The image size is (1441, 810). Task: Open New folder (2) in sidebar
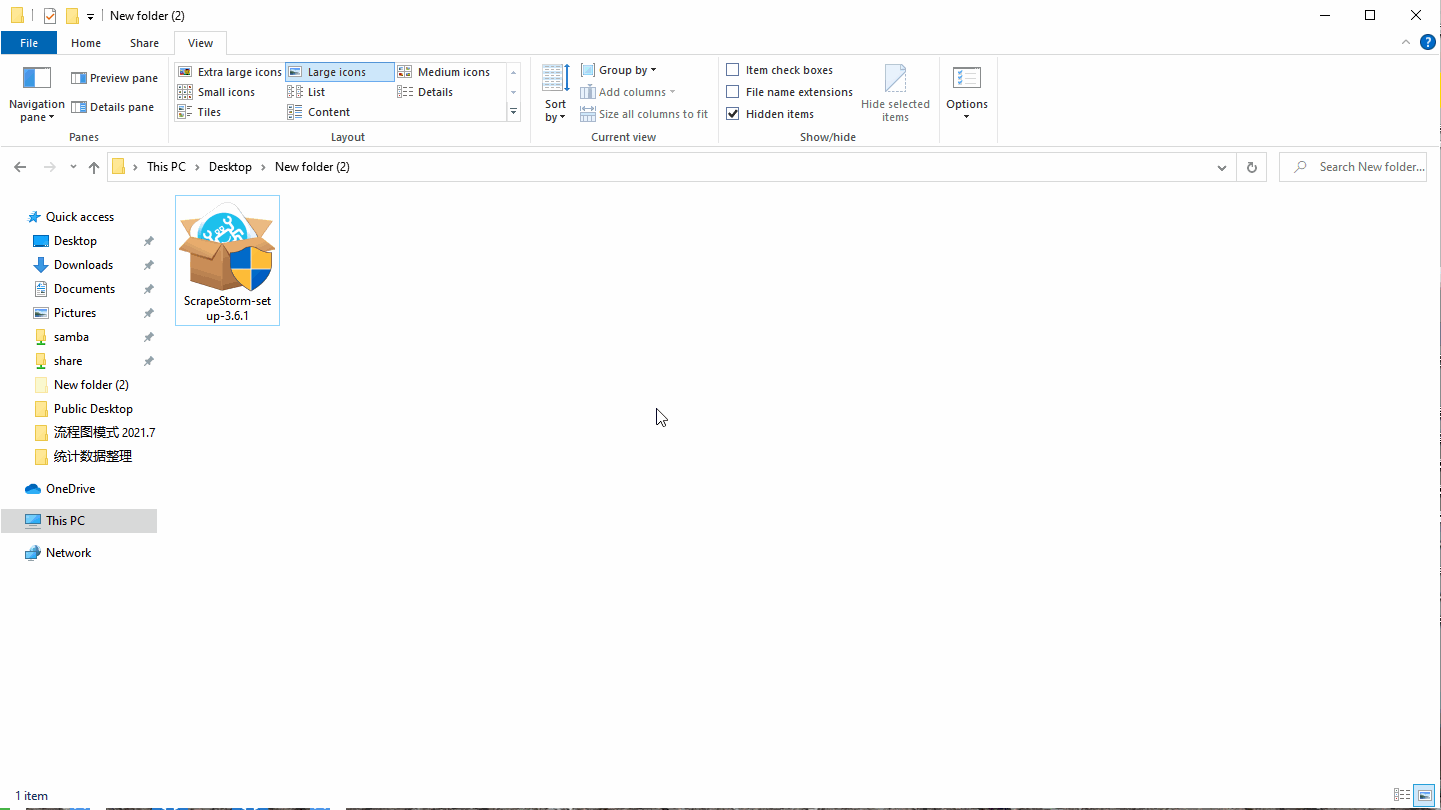(91, 385)
